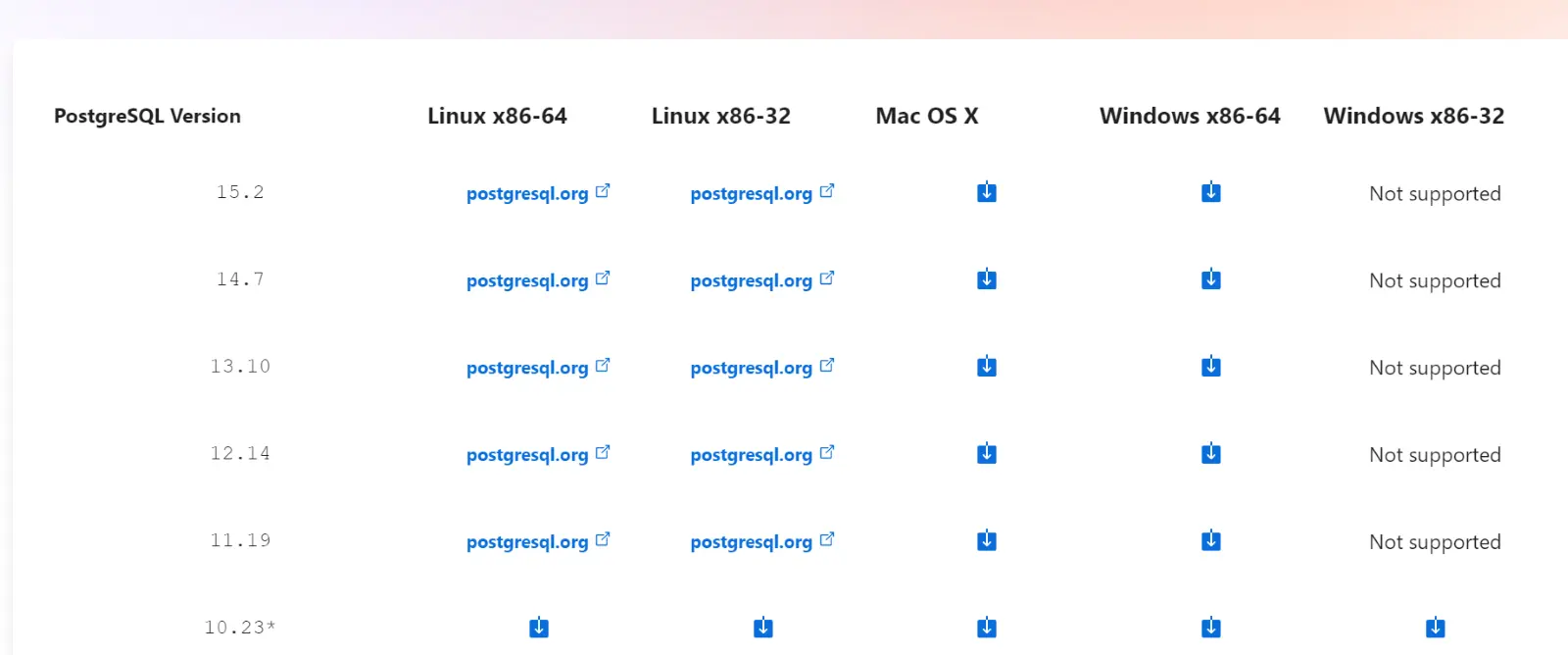Download PostgreSQL 10.23 for Windows x86-32
Screen dimensions: 1568x655
click(x=1436, y=628)
